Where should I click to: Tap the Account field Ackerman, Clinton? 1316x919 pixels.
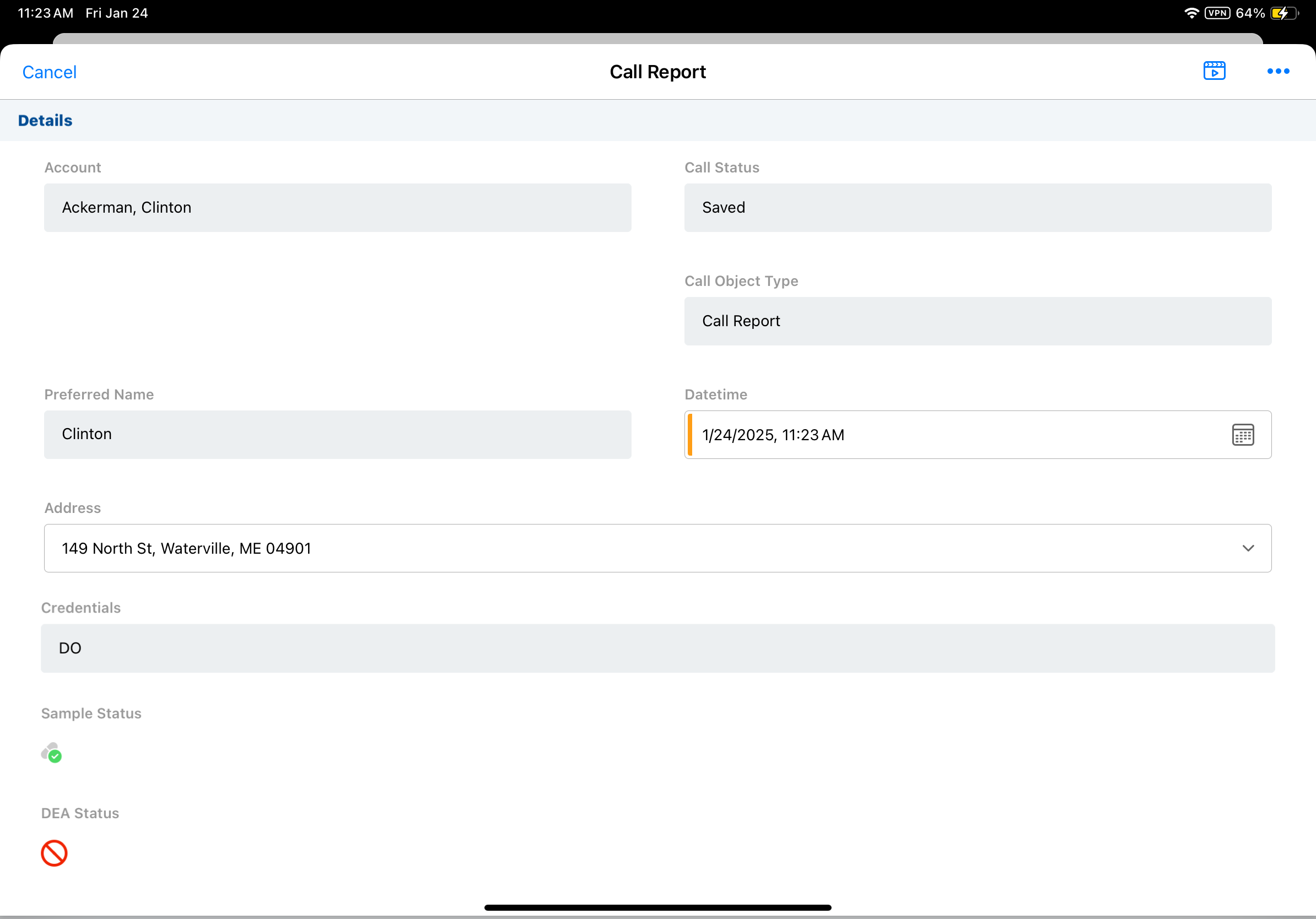click(x=338, y=207)
